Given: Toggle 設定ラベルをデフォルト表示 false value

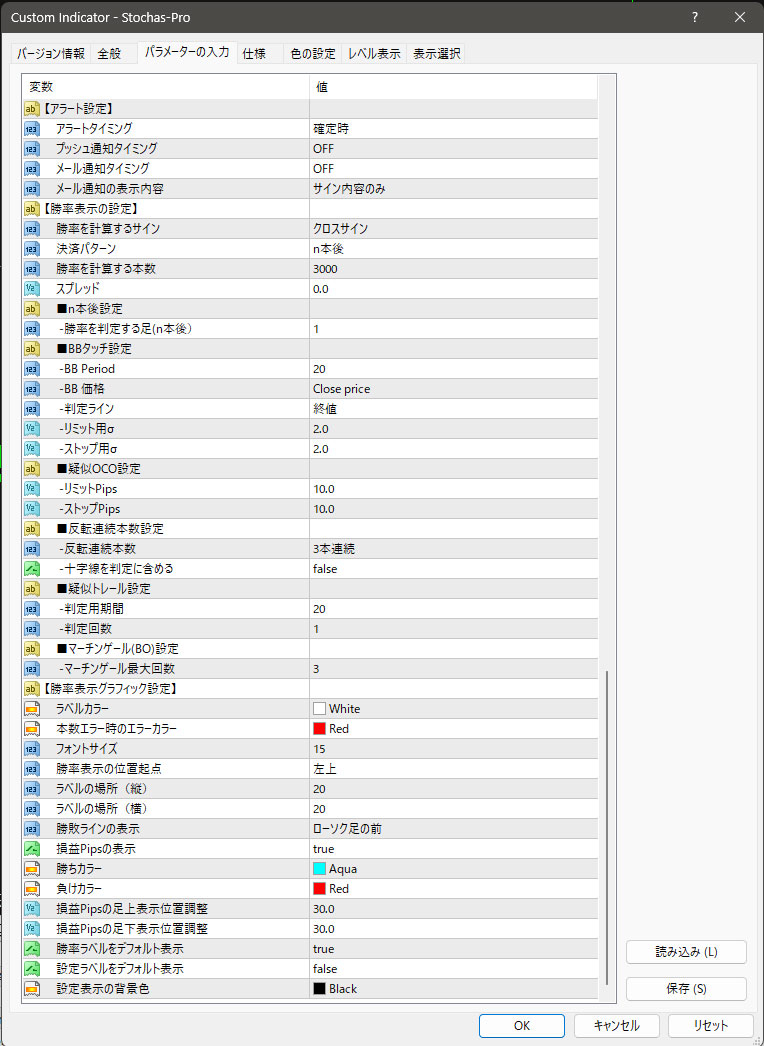Looking at the screenshot, I should point(454,969).
